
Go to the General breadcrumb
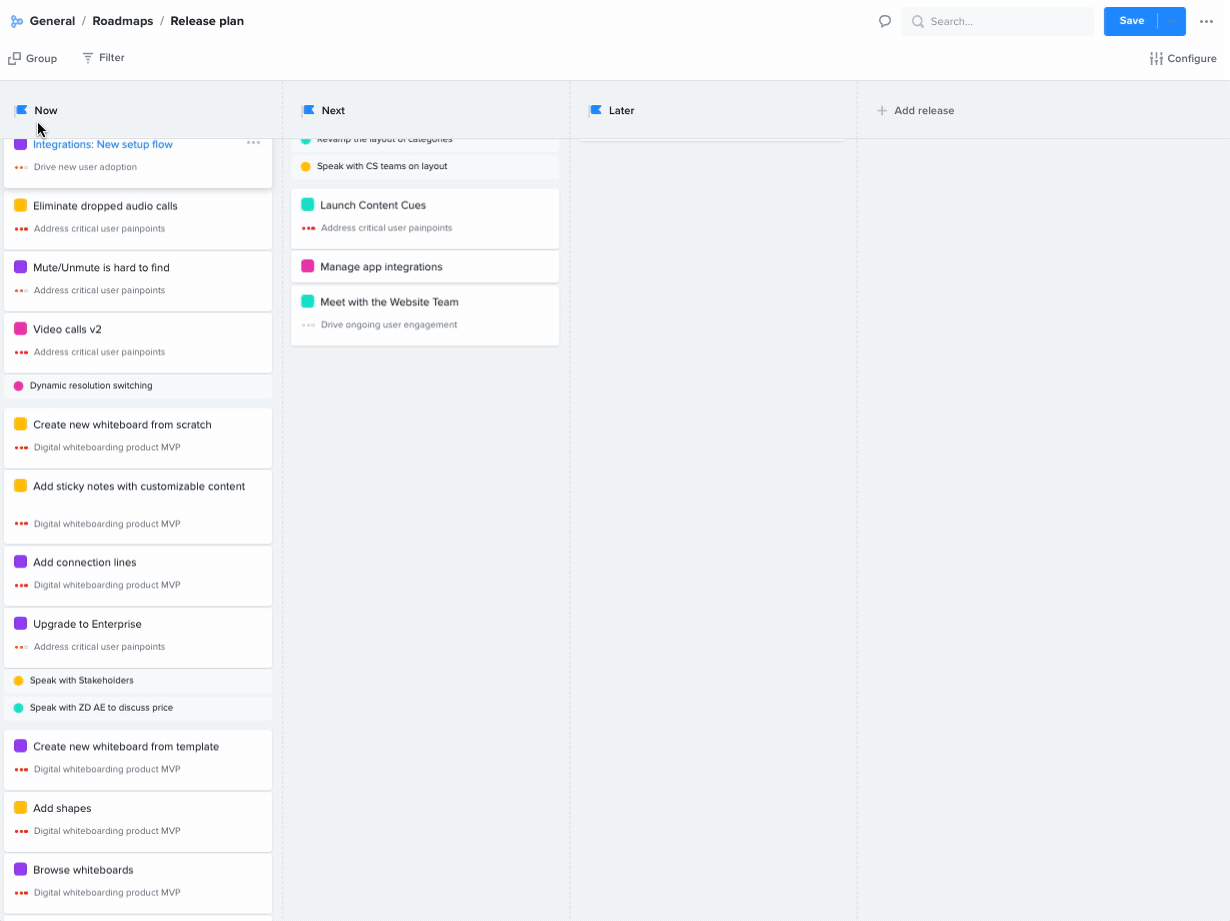(x=52, y=21)
